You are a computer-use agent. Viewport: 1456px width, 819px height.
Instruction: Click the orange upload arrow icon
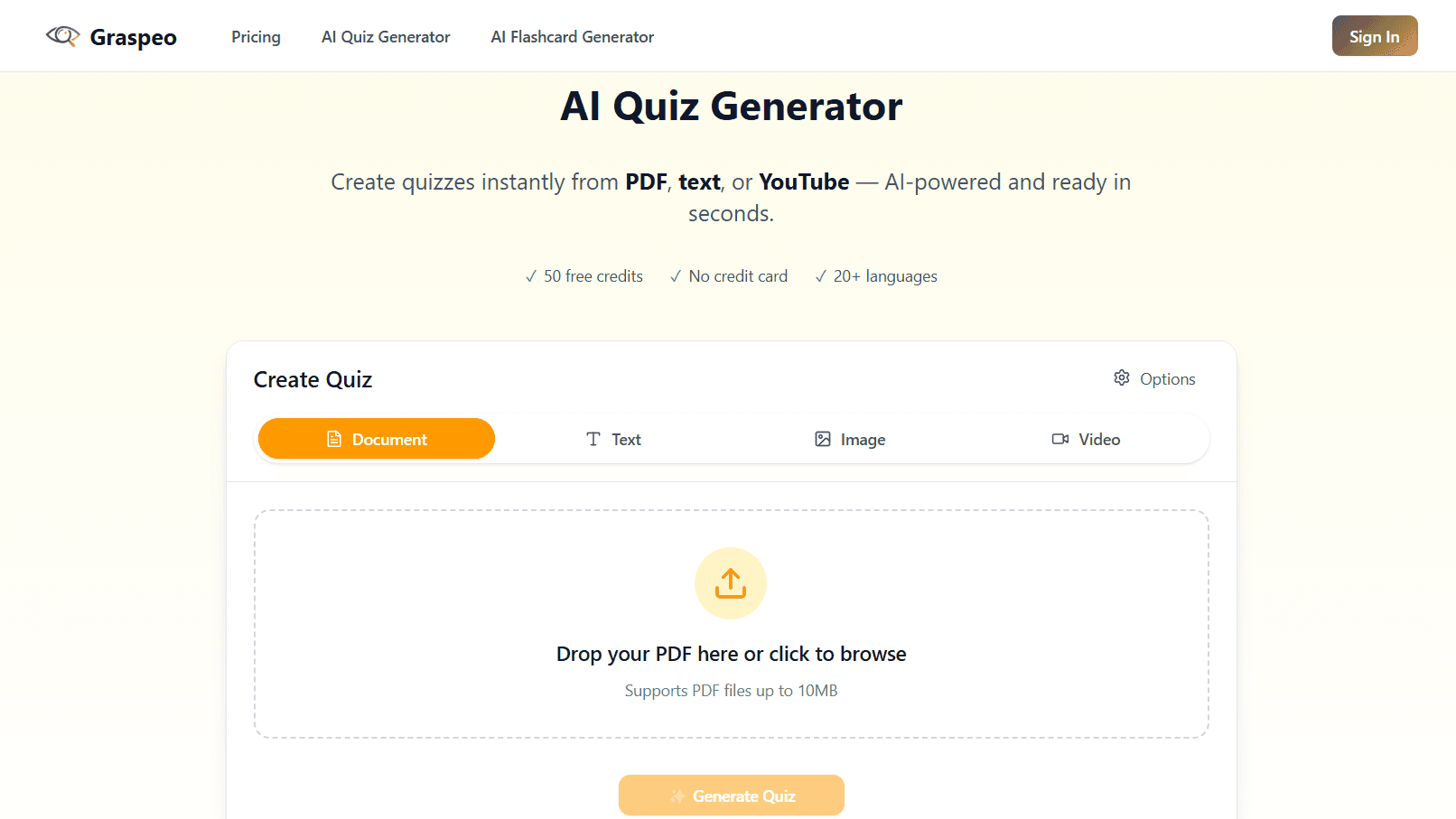click(731, 583)
